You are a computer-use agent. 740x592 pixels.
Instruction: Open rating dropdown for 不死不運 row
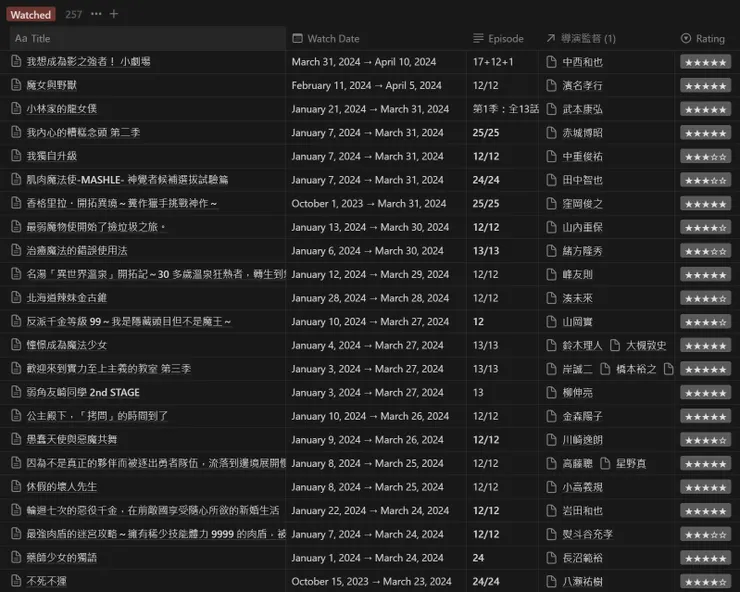[x=706, y=581]
